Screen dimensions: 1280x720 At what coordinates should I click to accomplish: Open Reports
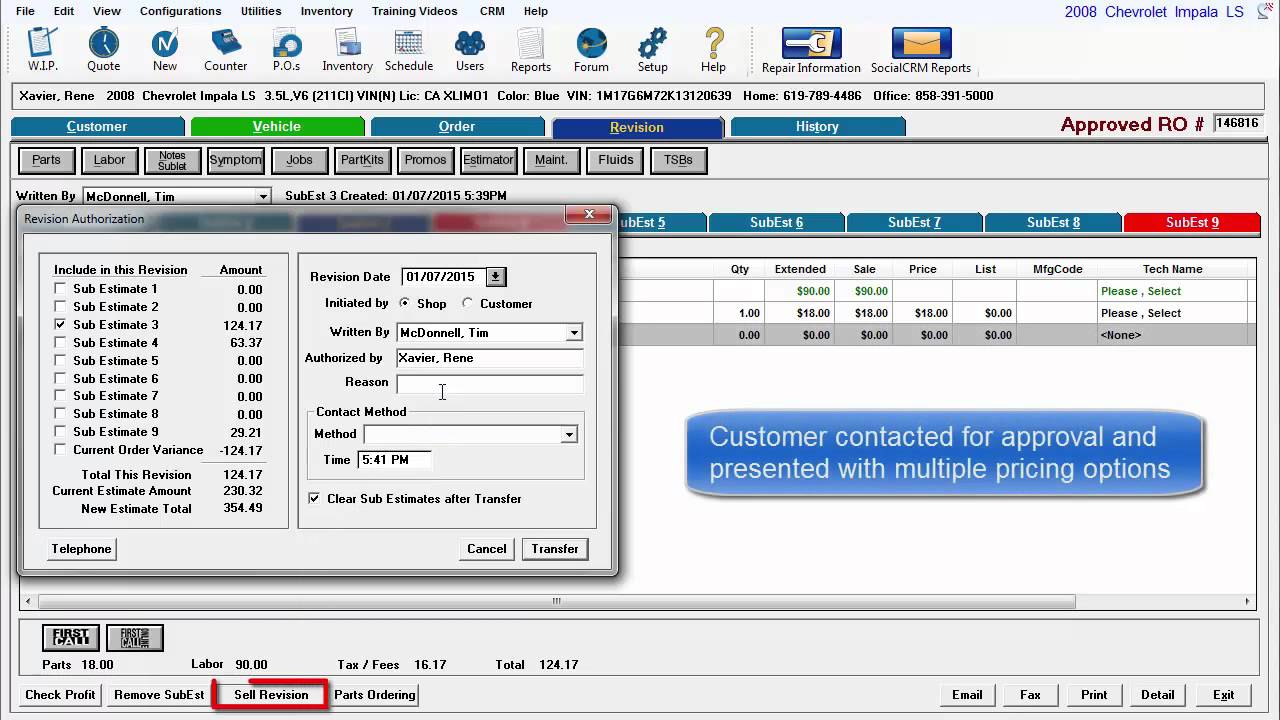[530, 48]
